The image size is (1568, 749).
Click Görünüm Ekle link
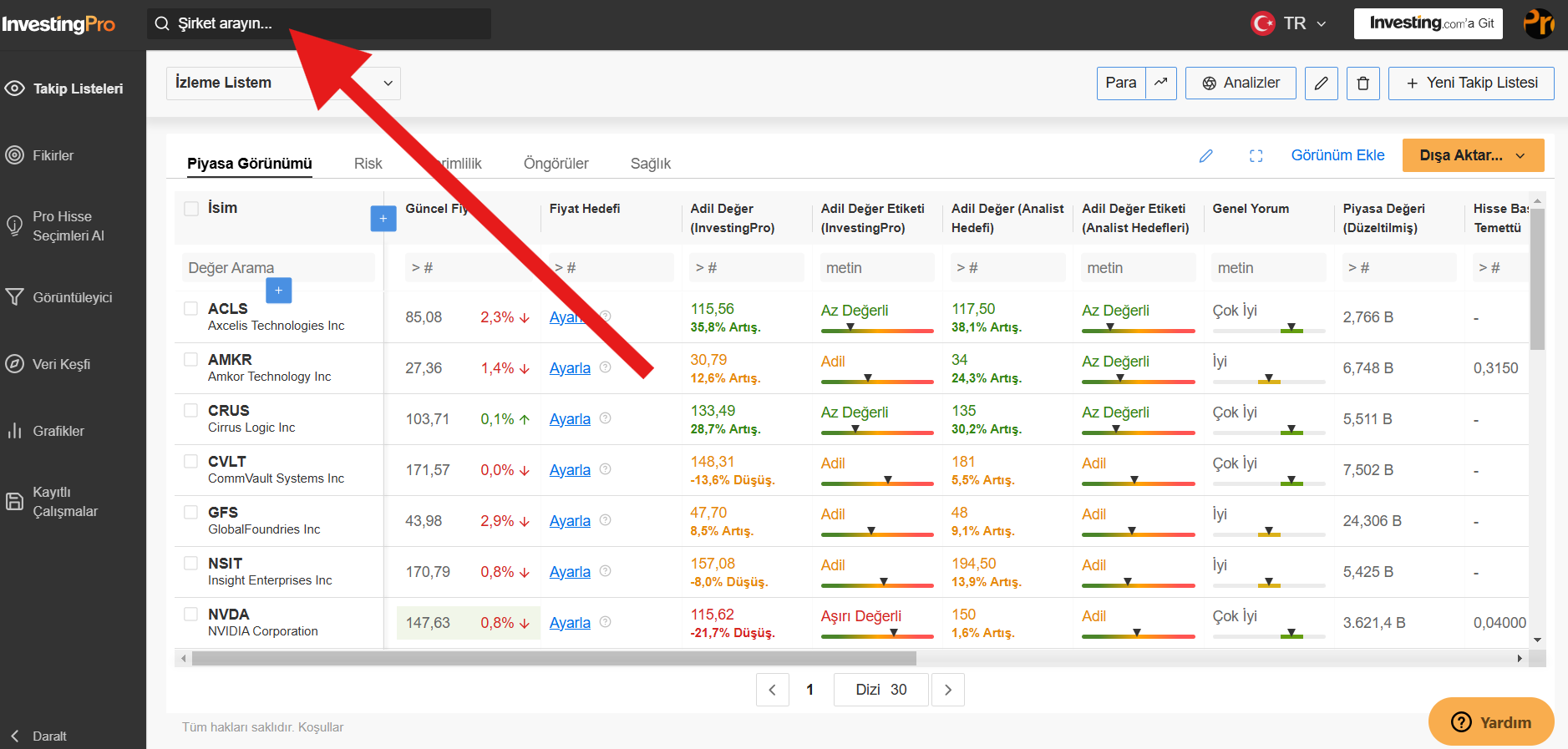click(1337, 155)
